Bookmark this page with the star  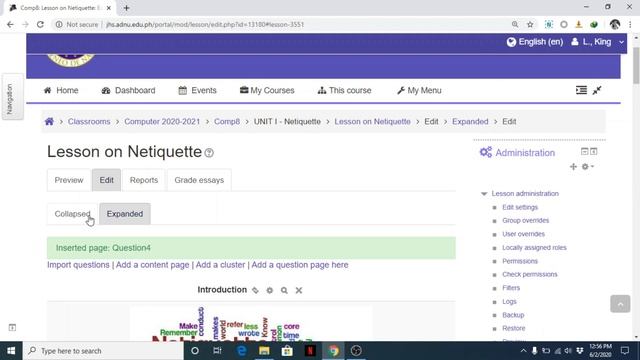[x=530, y=24]
